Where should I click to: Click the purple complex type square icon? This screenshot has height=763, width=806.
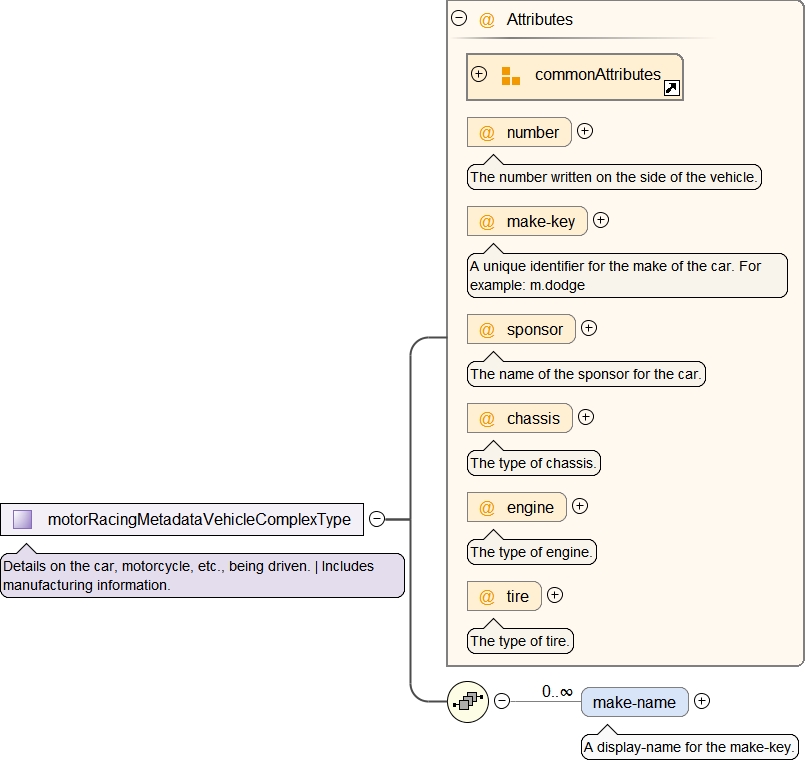23,519
